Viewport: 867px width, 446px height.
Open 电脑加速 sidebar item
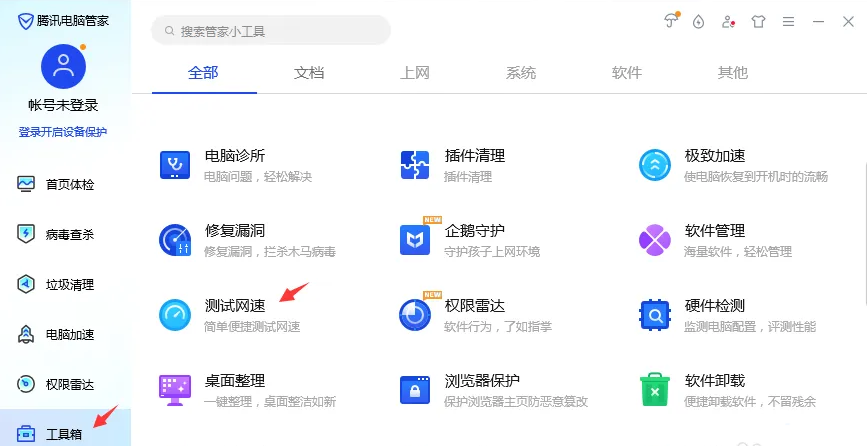tap(65, 334)
